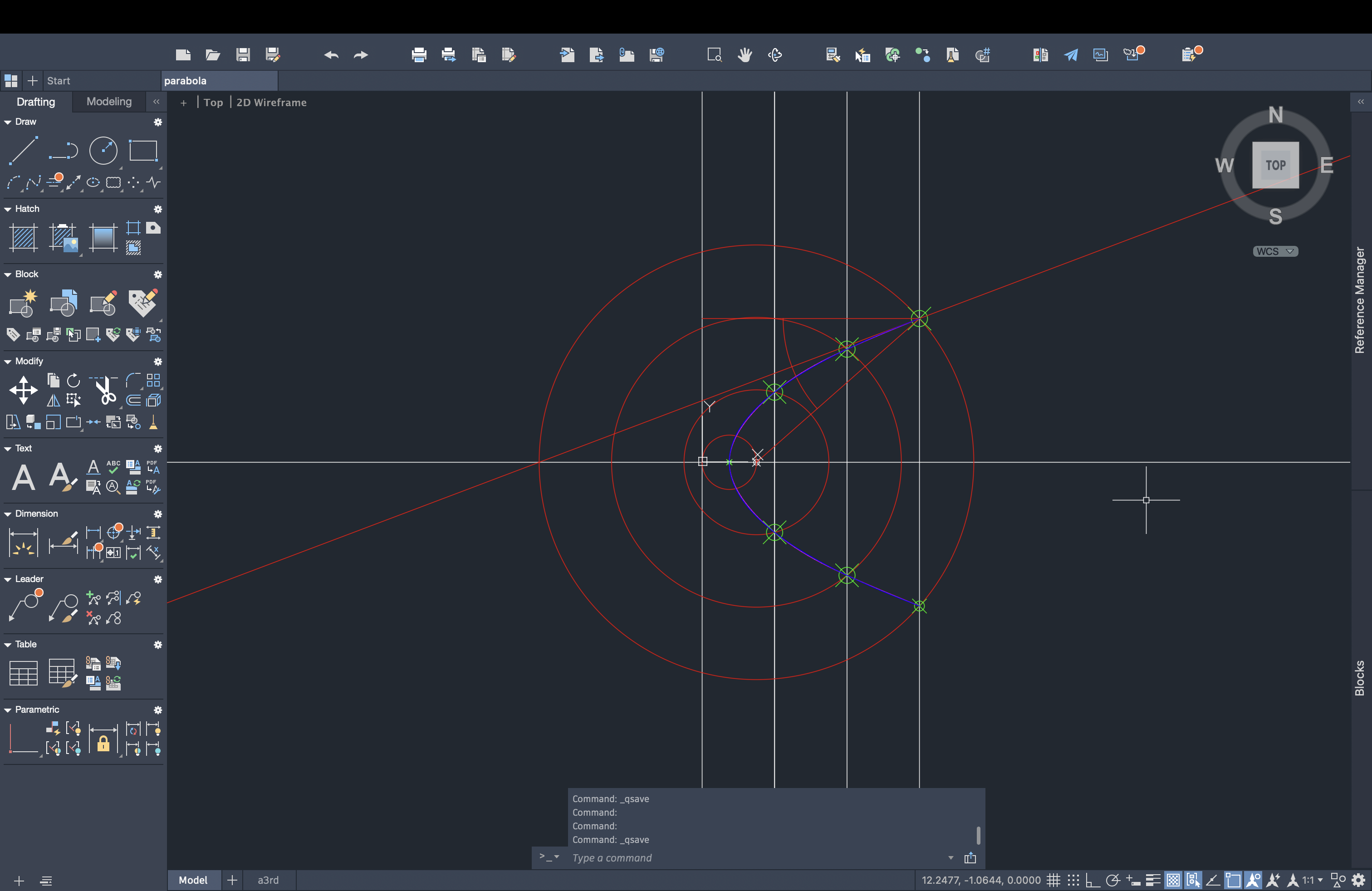Toggle snap mode in status bar
The width and height of the screenshot is (1372, 891).
[1073, 880]
